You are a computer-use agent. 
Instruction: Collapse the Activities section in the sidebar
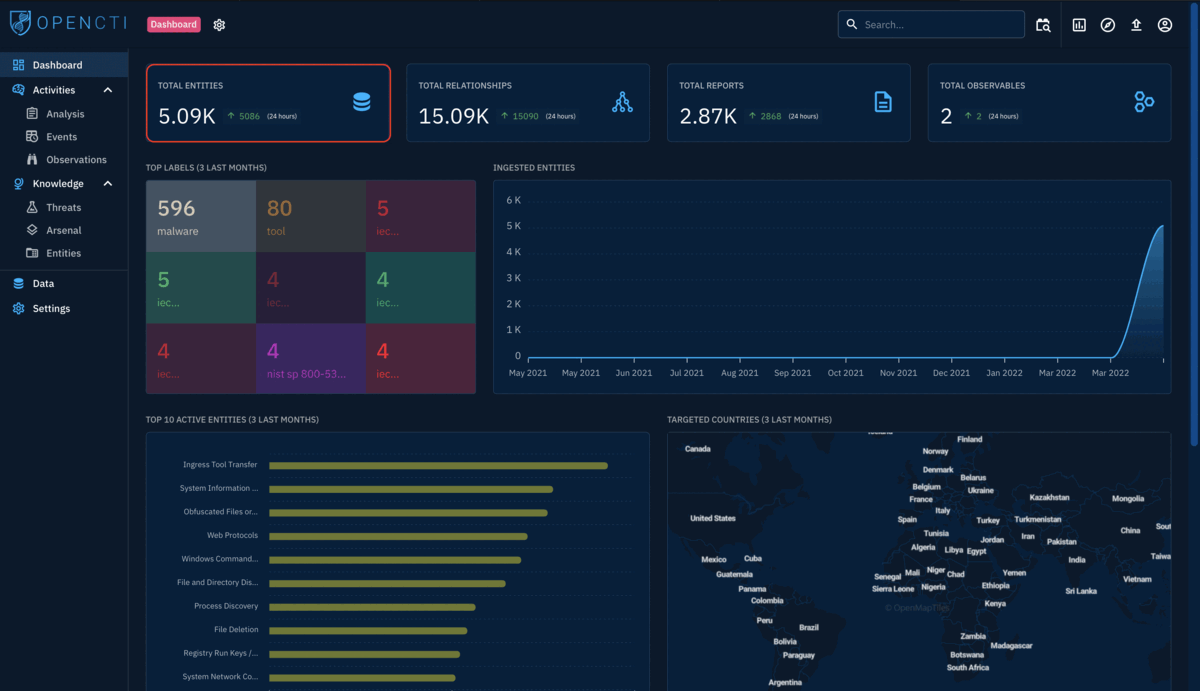coord(108,89)
